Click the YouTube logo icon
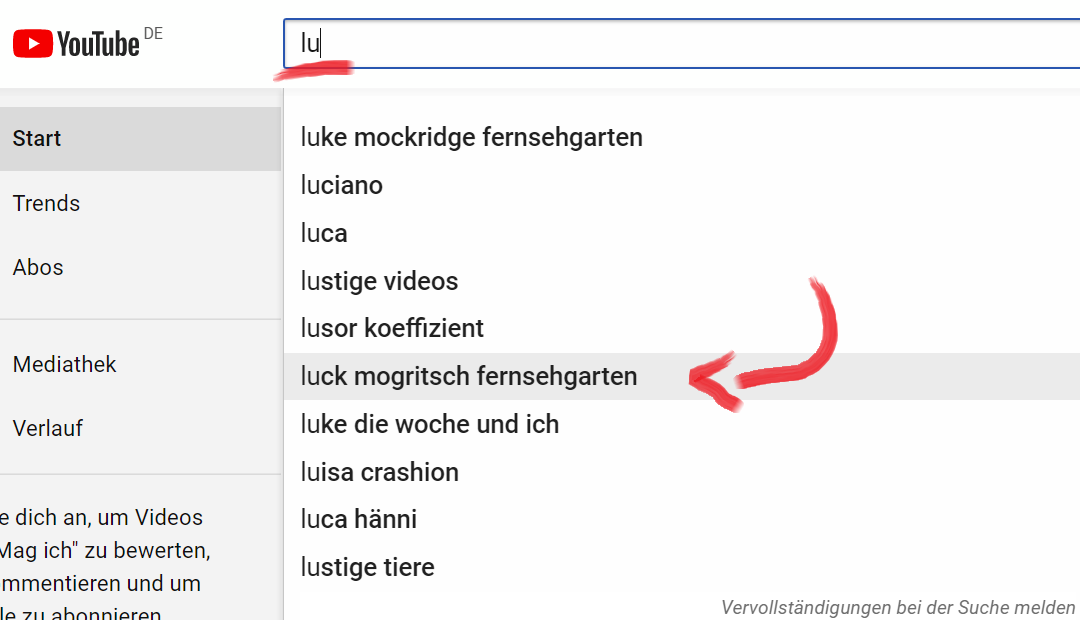1080x620 pixels. [x=32, y=44]
